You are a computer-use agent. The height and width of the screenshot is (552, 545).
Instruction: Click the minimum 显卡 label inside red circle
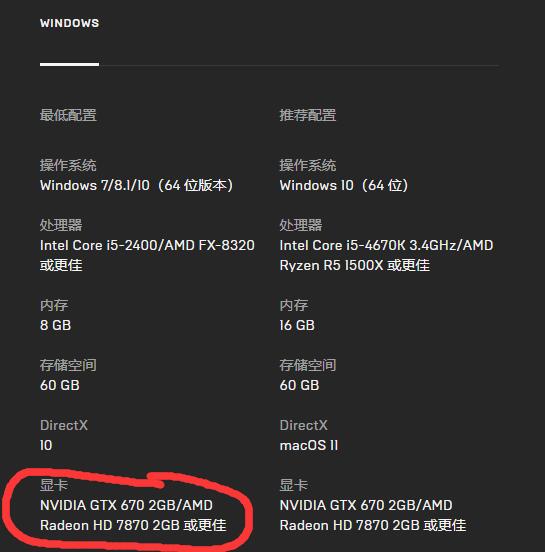point(54,485)
